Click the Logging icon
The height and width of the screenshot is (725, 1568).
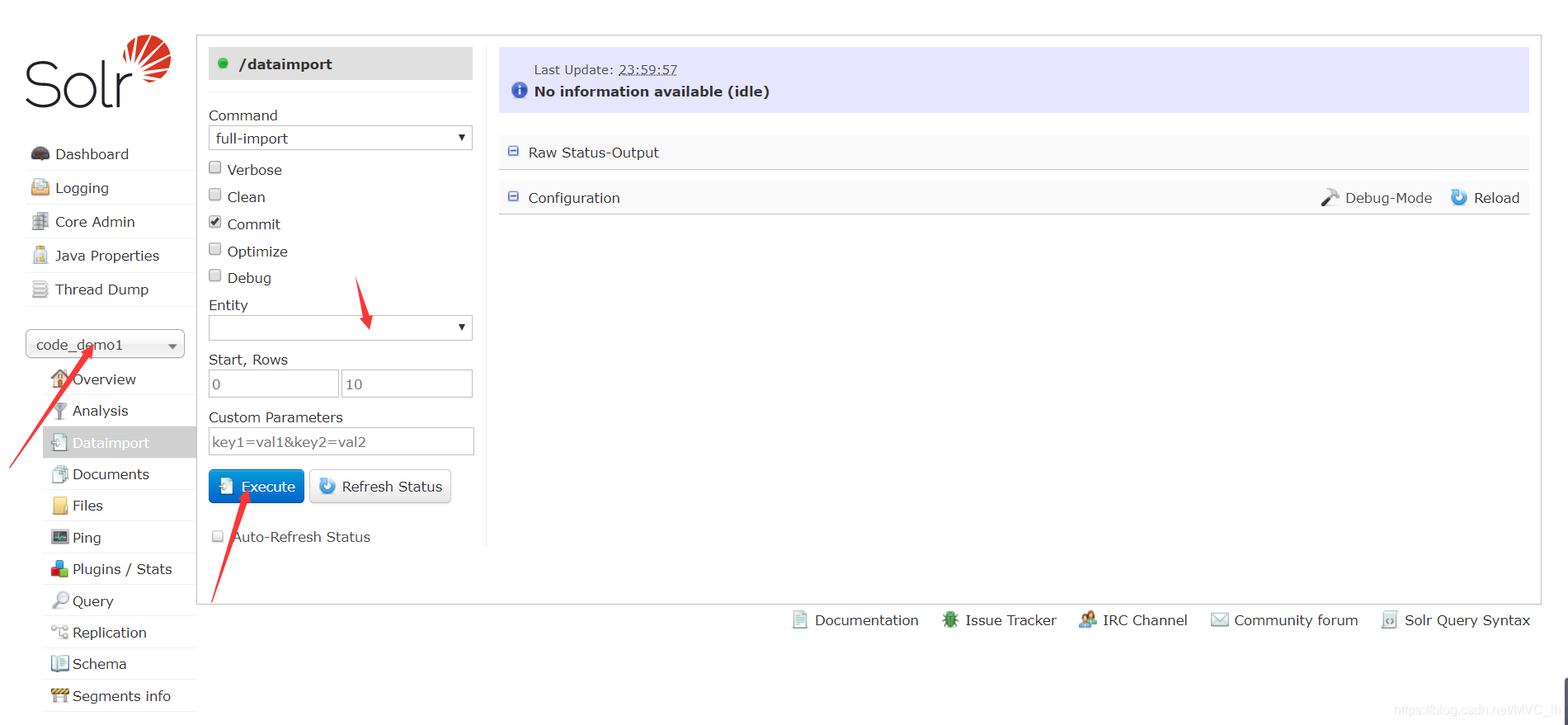pyautogui.click(x=40, y=187)
